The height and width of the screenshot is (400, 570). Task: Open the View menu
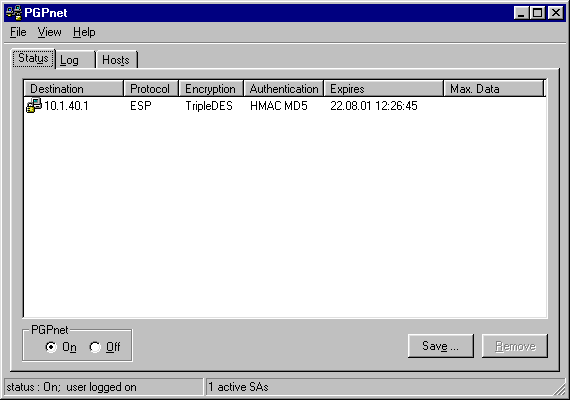[49, 32]
